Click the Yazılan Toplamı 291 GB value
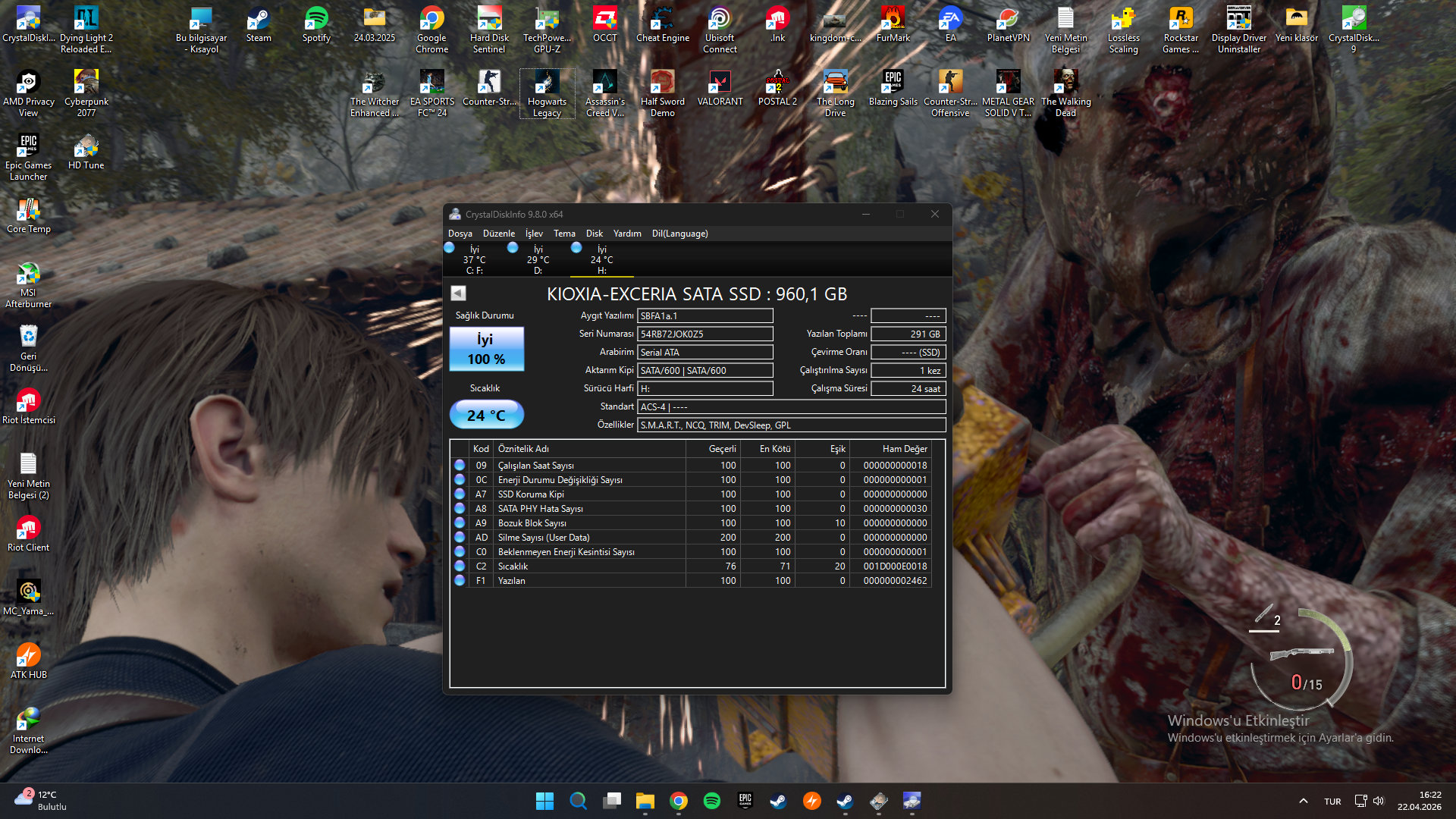This screenshot has height=819, width=1456. [908, 334]
